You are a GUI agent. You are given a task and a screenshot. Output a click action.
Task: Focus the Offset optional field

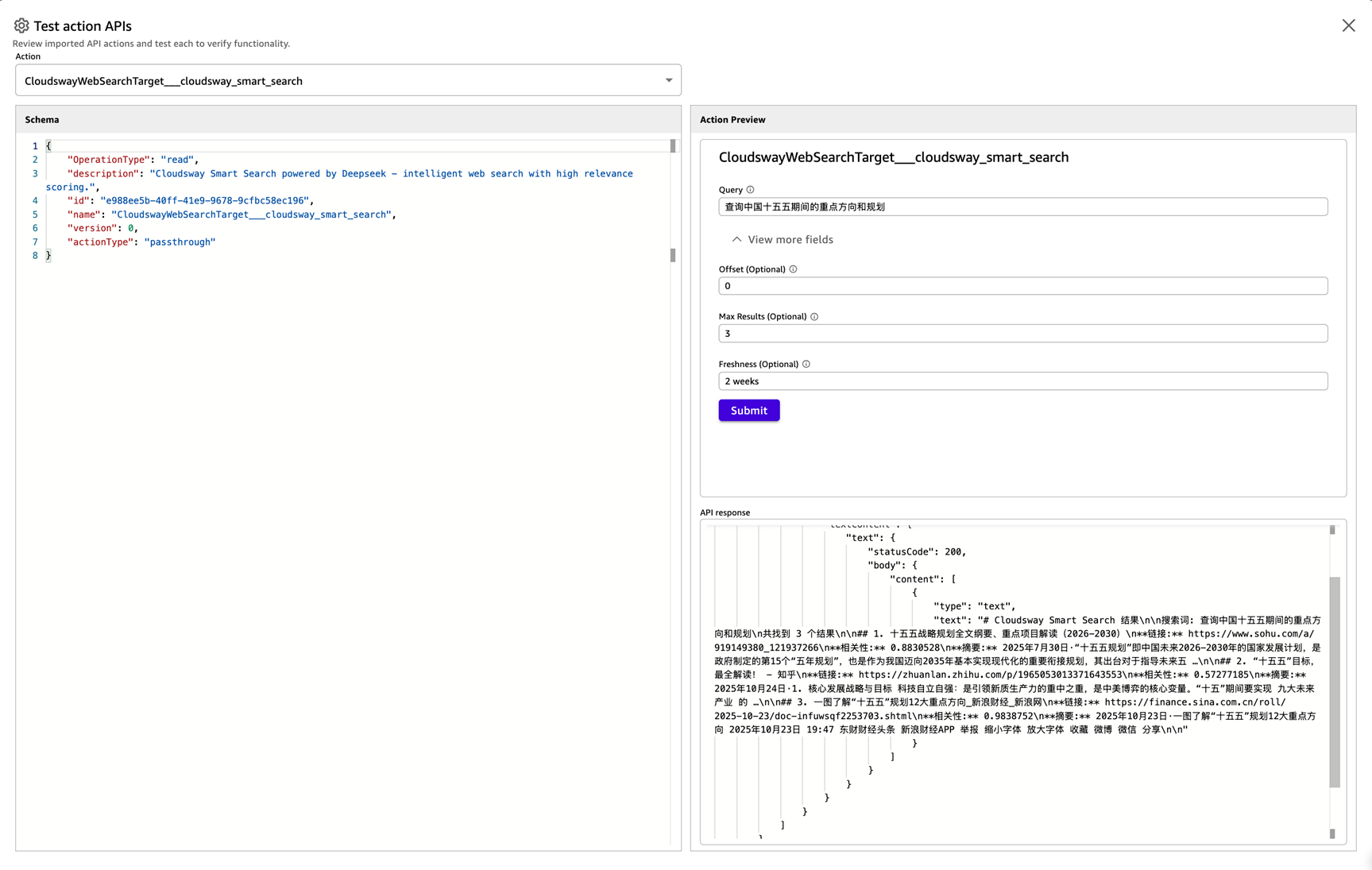tap(1022, 286)
